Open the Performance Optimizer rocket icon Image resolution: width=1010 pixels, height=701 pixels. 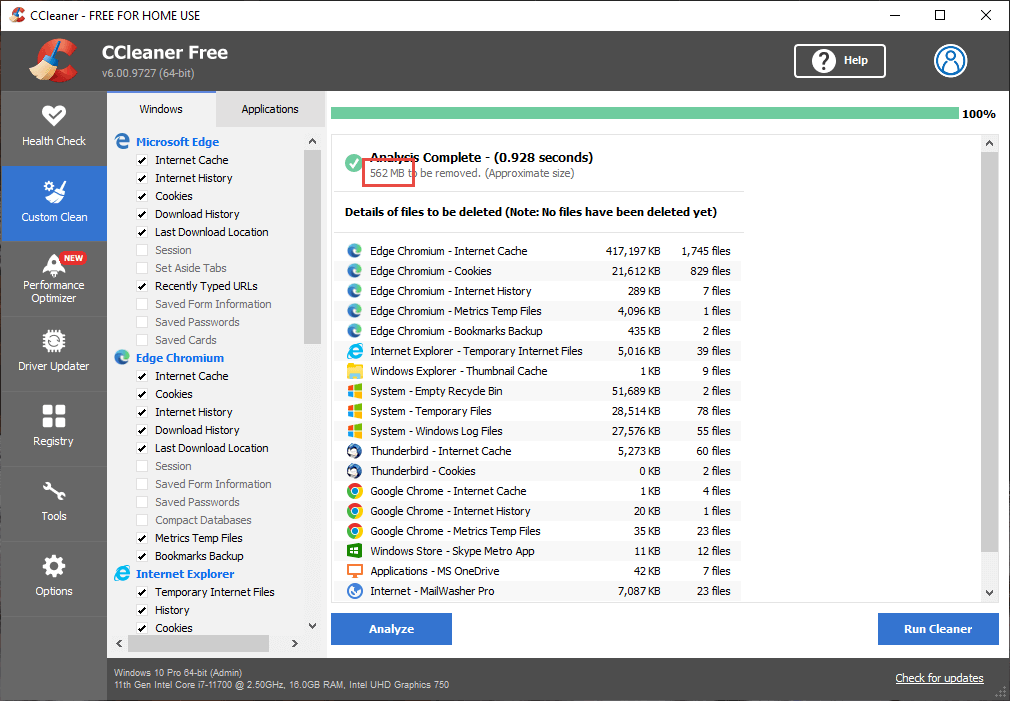point(53,265)
